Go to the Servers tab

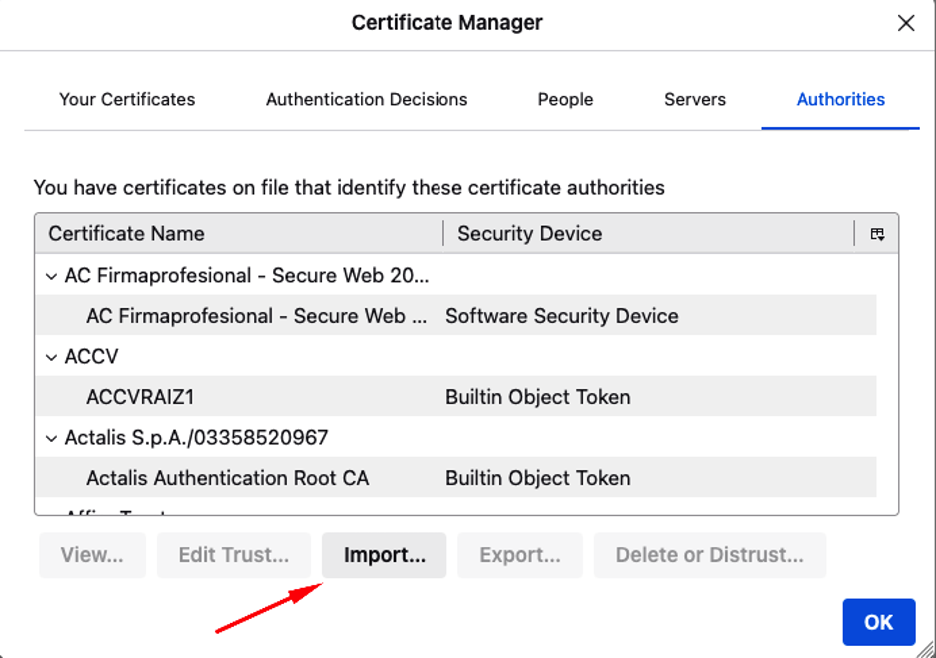[695, 99]
